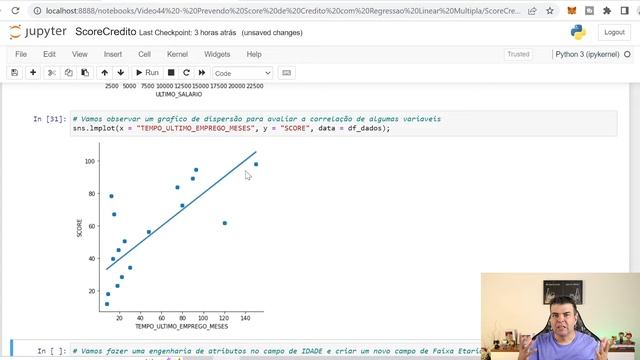Click the kernel idle status circle
Screen dimensions: 640x360
click(x=627, y=54)
